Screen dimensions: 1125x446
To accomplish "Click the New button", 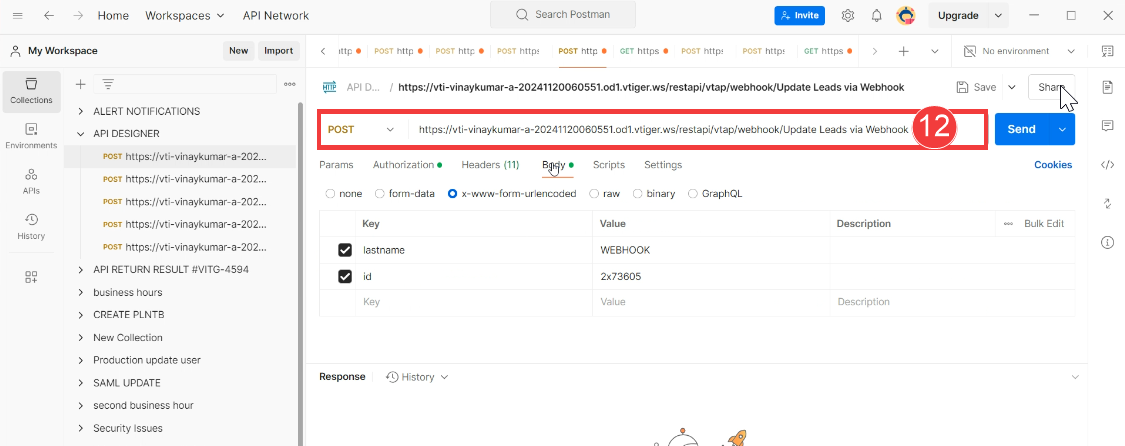I will [x=238, y=50].
